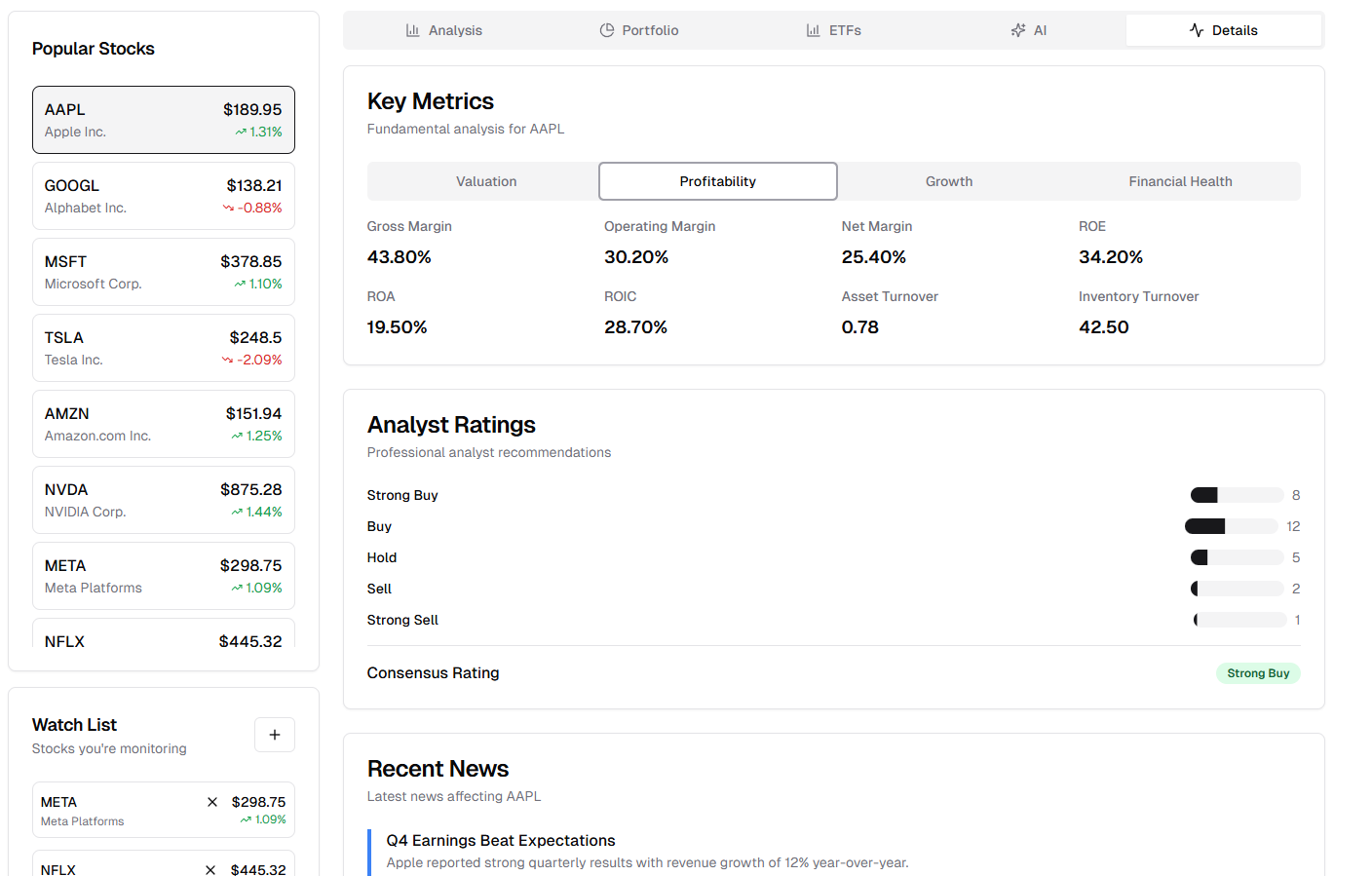Remove NFLX from the Watch List
The width and height of the screenshot is (1372, 876).
tap(210, 869)
